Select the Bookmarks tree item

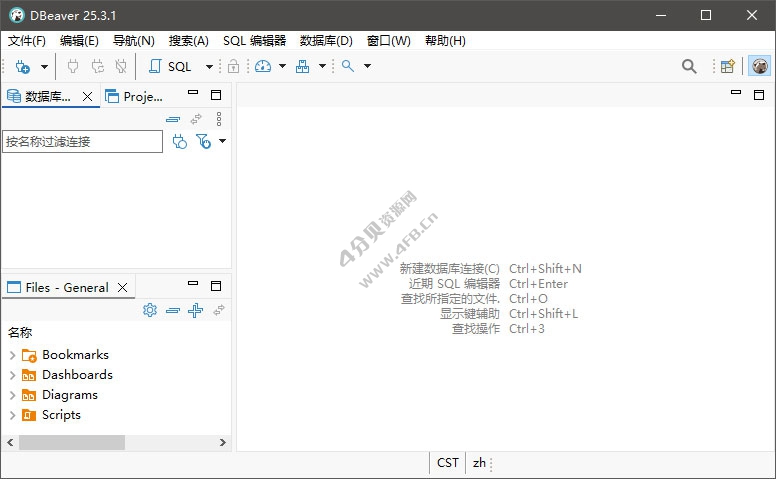pyautogui.click(x=75, y=355)
